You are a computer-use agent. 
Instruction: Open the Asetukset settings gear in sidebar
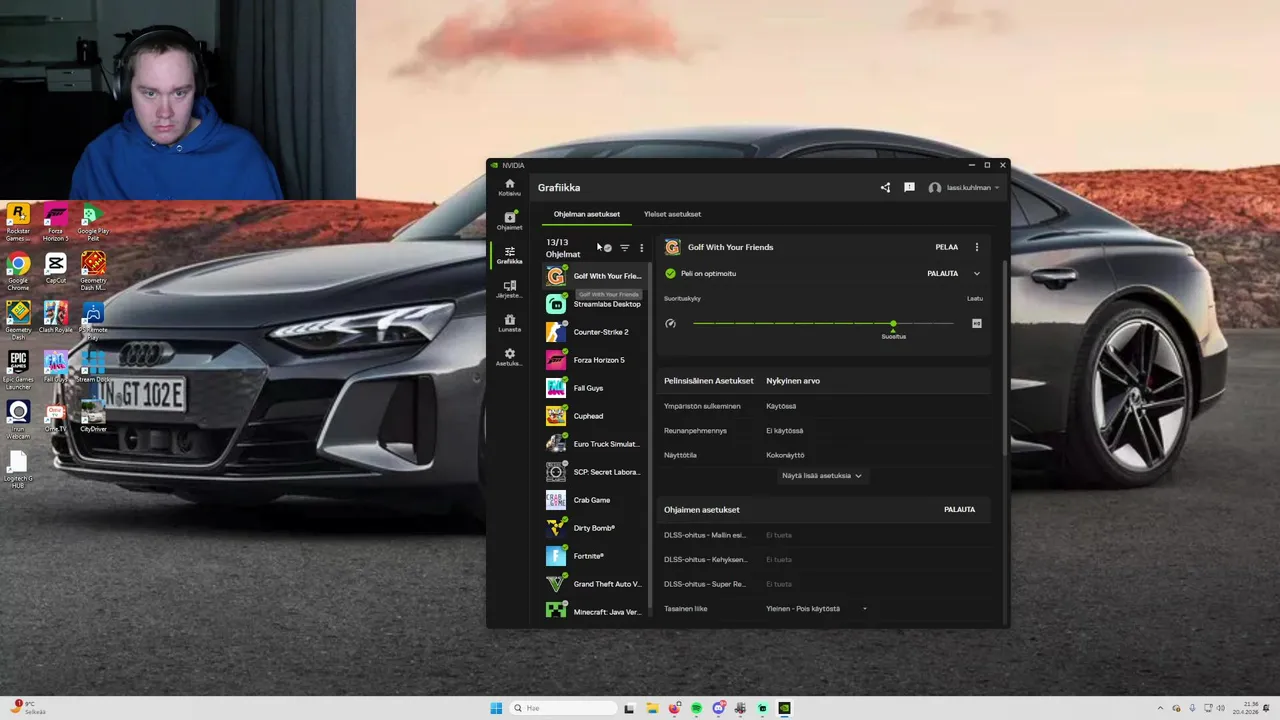pyautogui.click(x=509, y=357)
